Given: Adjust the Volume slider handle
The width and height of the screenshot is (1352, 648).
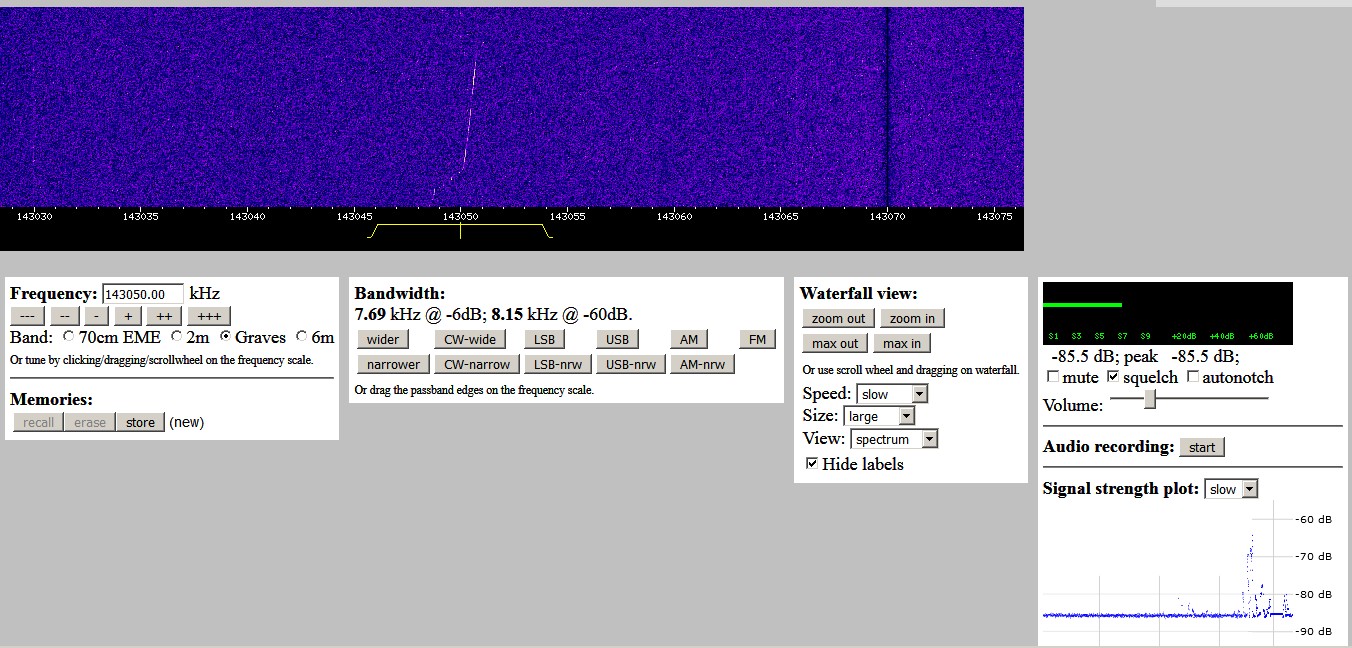Looking at the screenshot, I should pos(1150,399).
